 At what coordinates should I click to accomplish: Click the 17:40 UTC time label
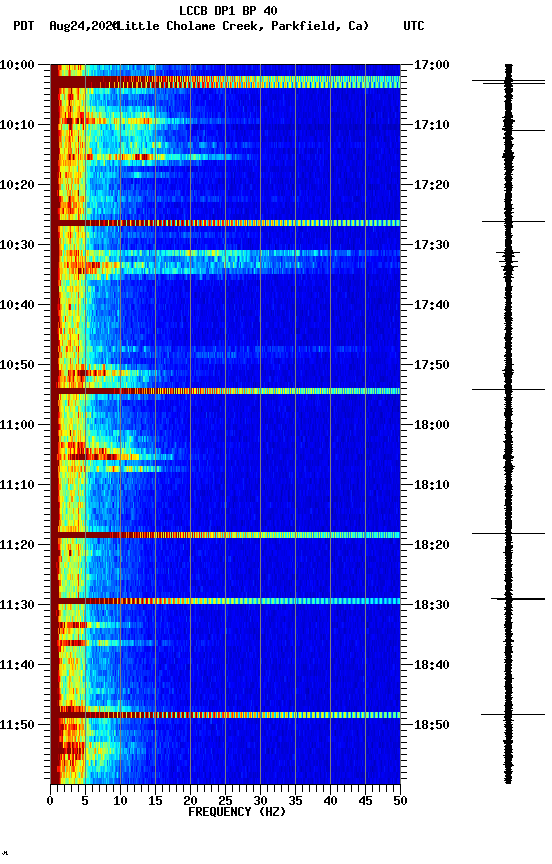(432, 305)
